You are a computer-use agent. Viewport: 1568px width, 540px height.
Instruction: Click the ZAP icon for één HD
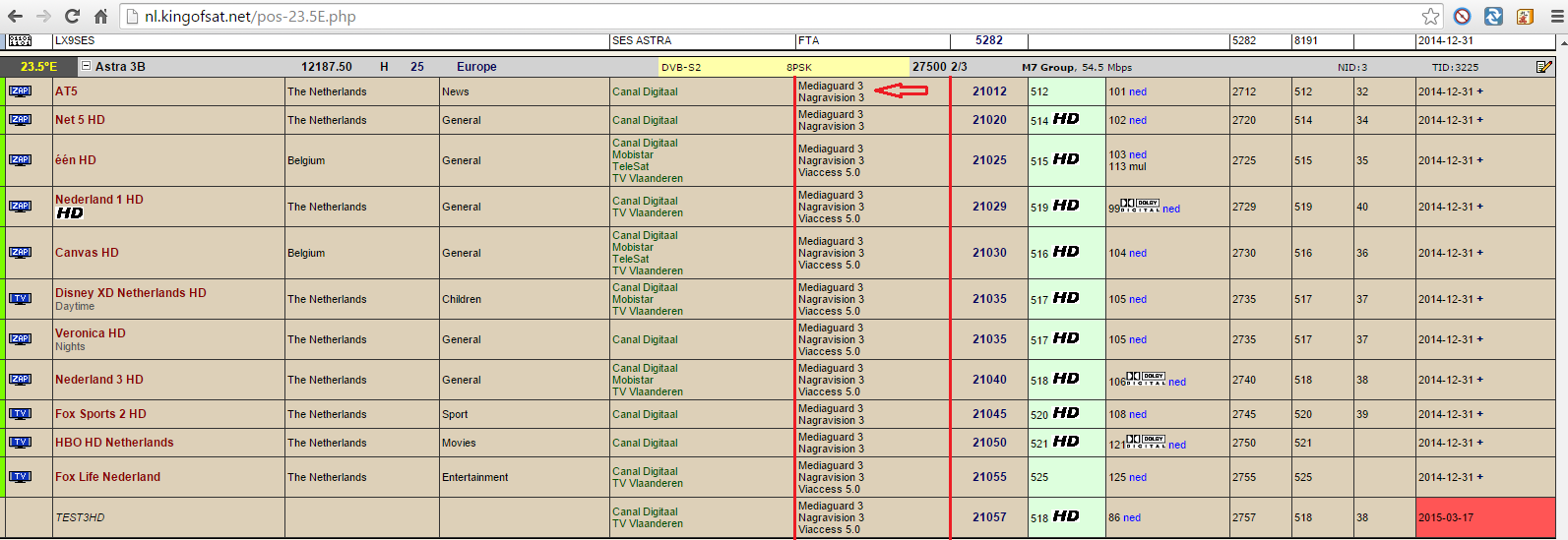point(20,159)
